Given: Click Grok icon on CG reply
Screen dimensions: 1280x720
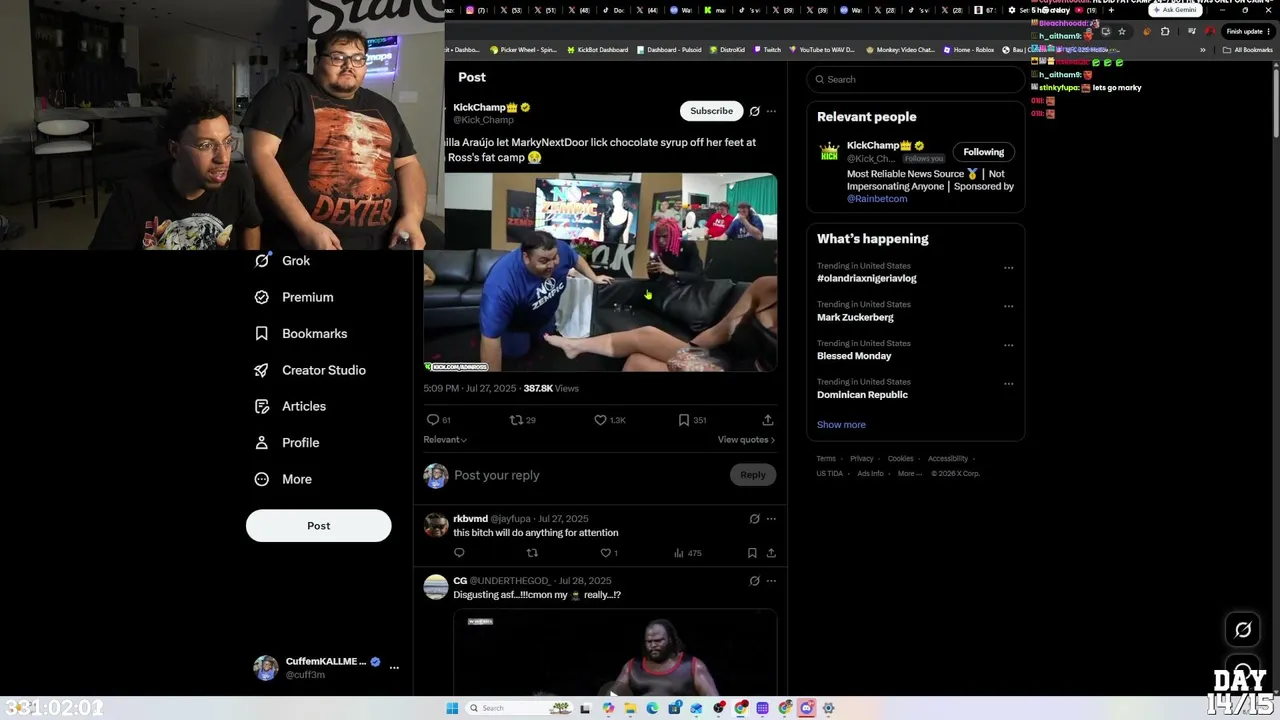Looking at the screenshot, I should click(755, 581).
